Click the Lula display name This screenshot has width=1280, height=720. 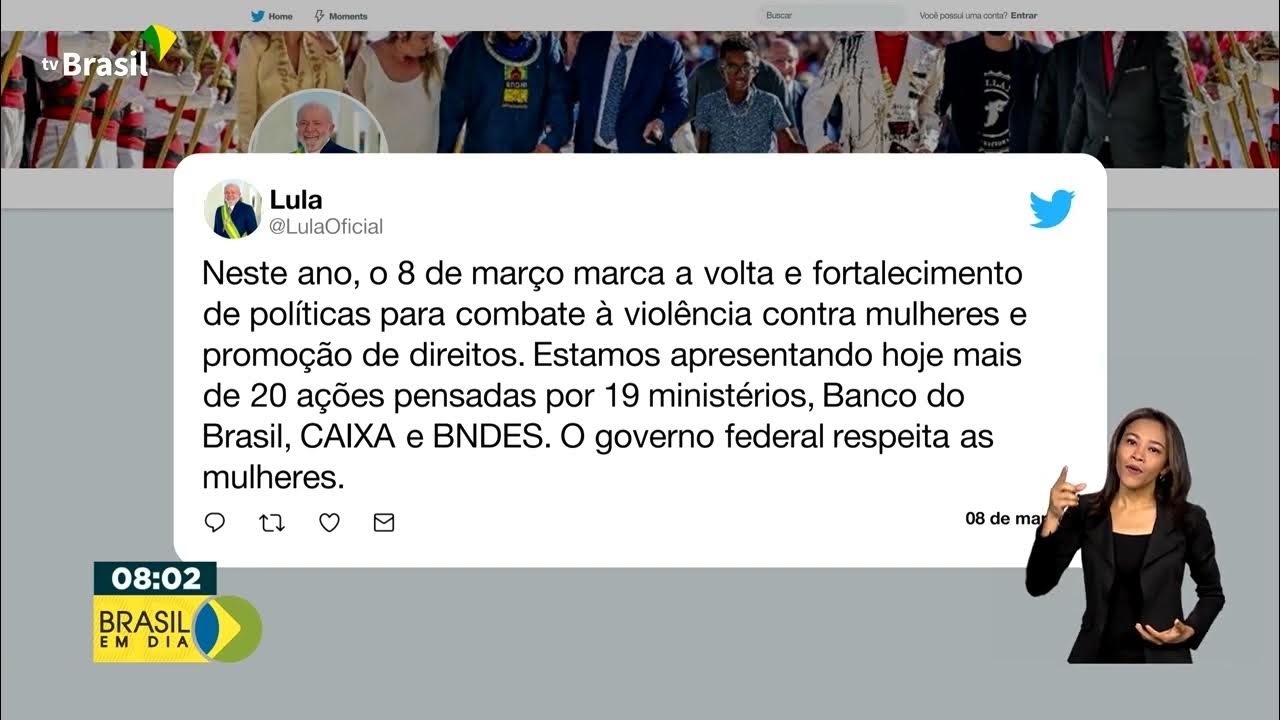[296, 200]
